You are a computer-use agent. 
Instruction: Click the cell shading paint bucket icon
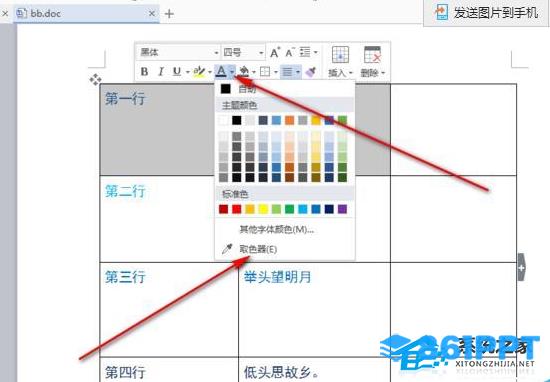pyautogui.click(x=244, y=72)
